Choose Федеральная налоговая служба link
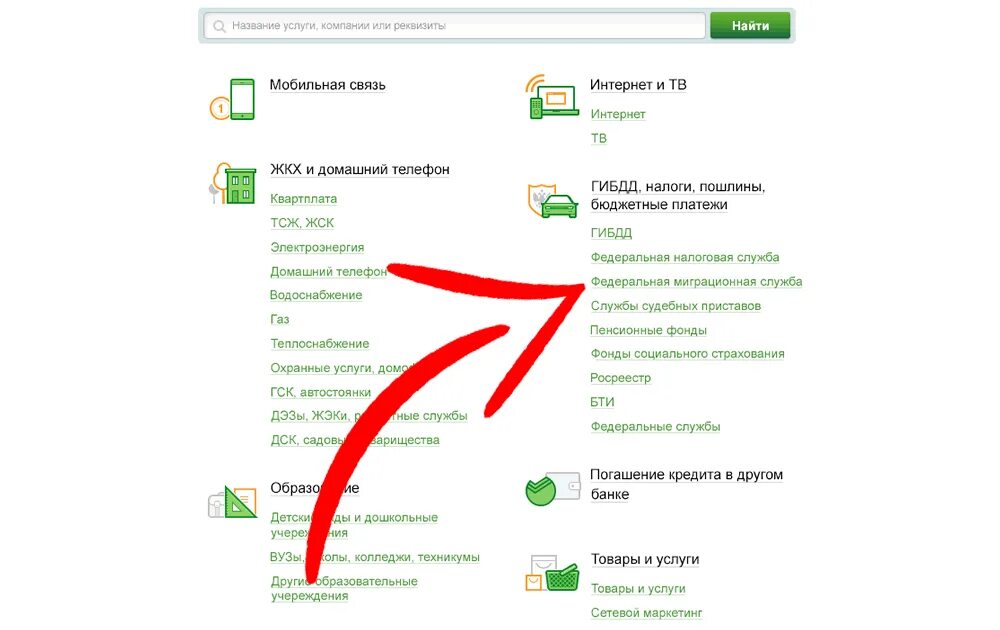Image resolution: width=1000 pixels, height=630 pixels. tap(685, 257)
